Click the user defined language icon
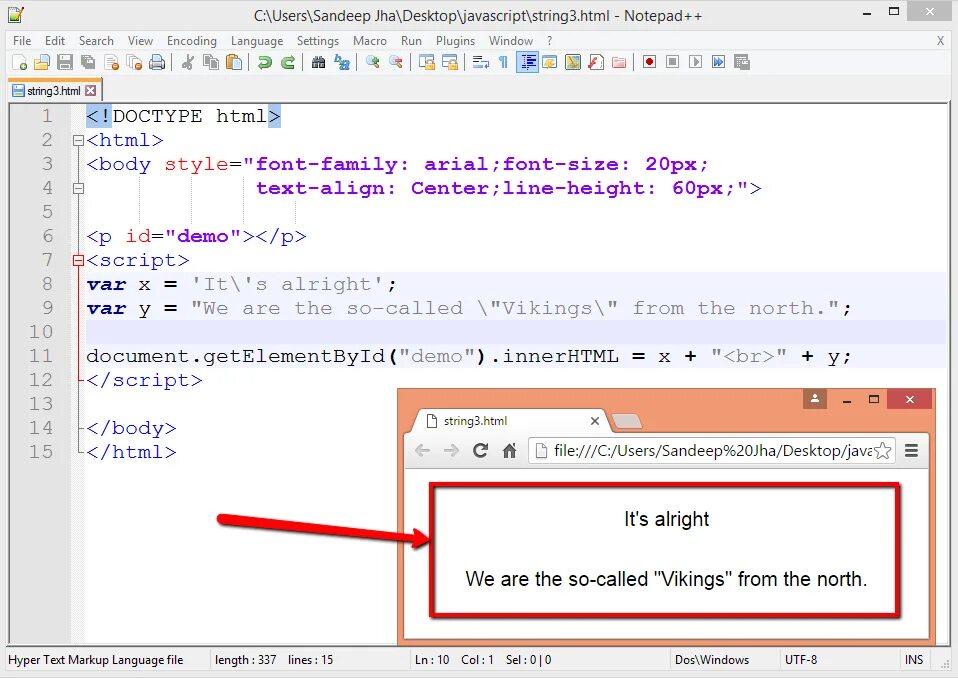This screenshot has width=958, height=678. pos(549,62)
